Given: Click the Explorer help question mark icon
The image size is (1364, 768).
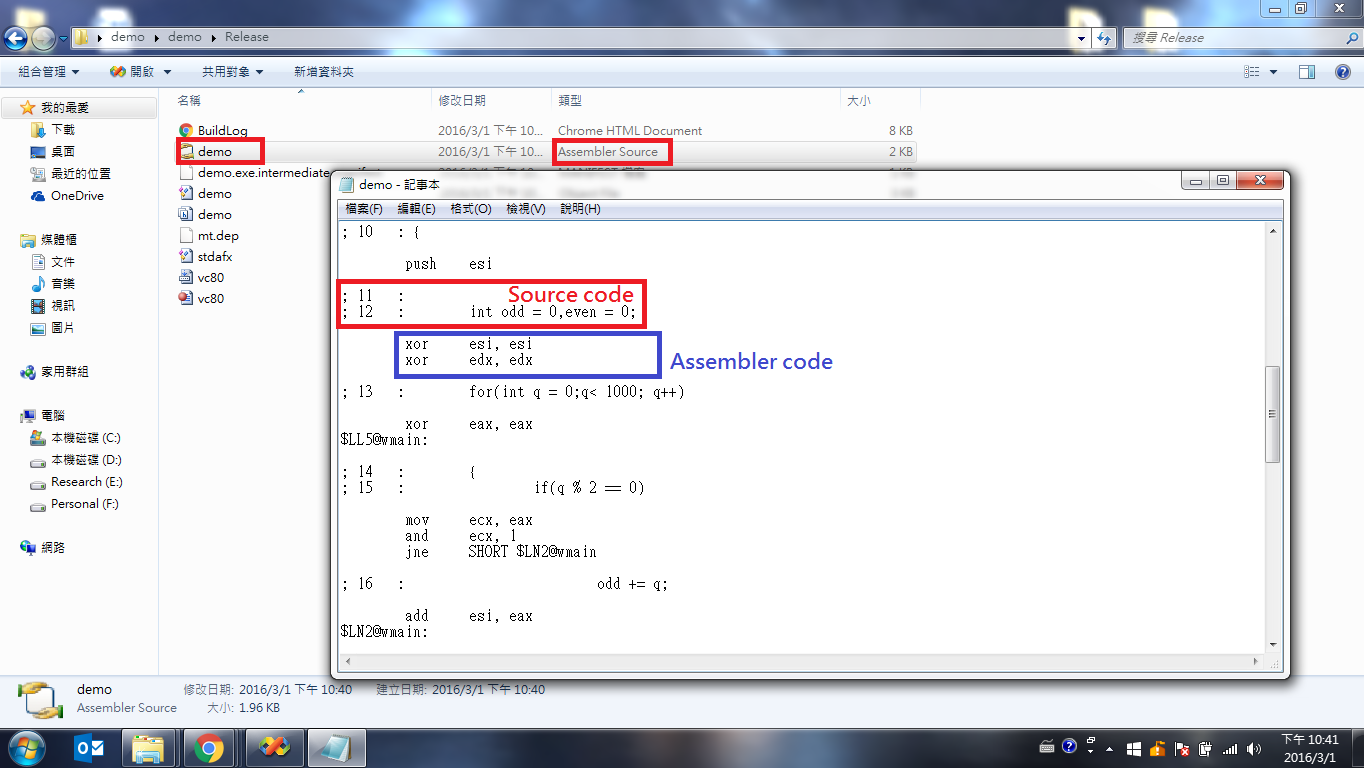Looking at the screenshot, I should click(x=1343, y=71).
